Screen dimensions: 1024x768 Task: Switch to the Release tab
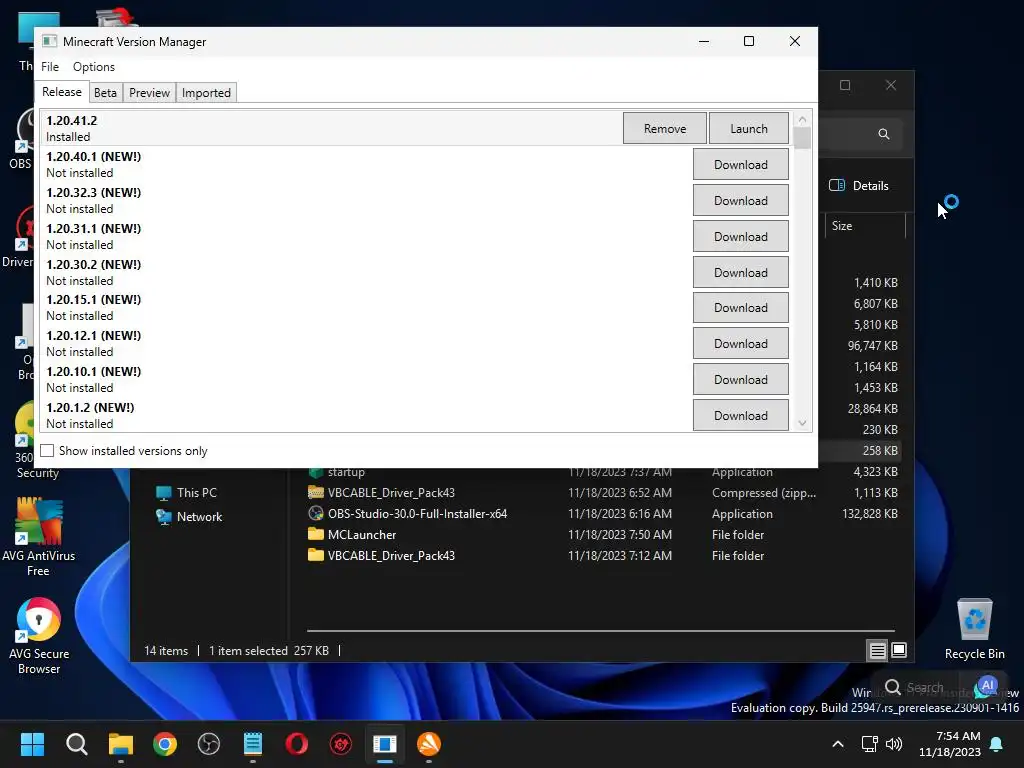pos(62,92)
